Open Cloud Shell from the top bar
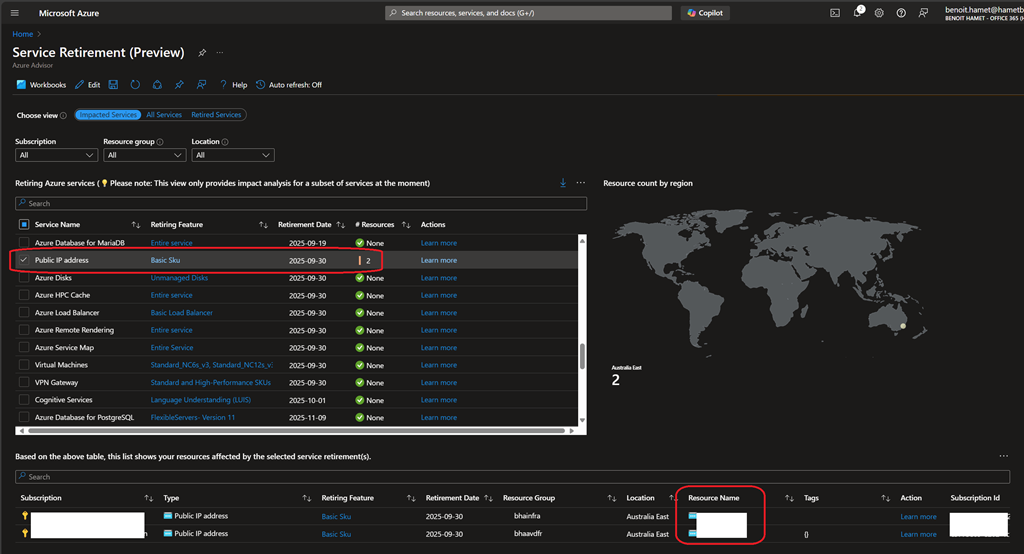 coord(835,13)
